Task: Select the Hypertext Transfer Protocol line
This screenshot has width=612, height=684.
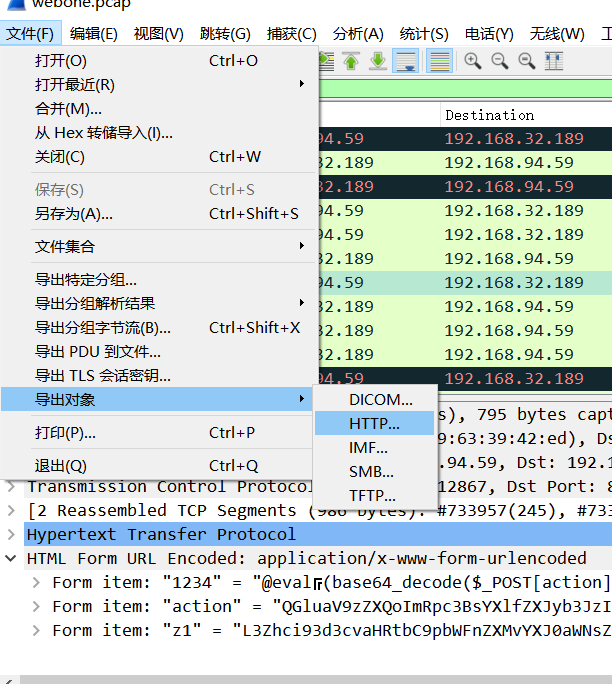Action: pos(318,534)
